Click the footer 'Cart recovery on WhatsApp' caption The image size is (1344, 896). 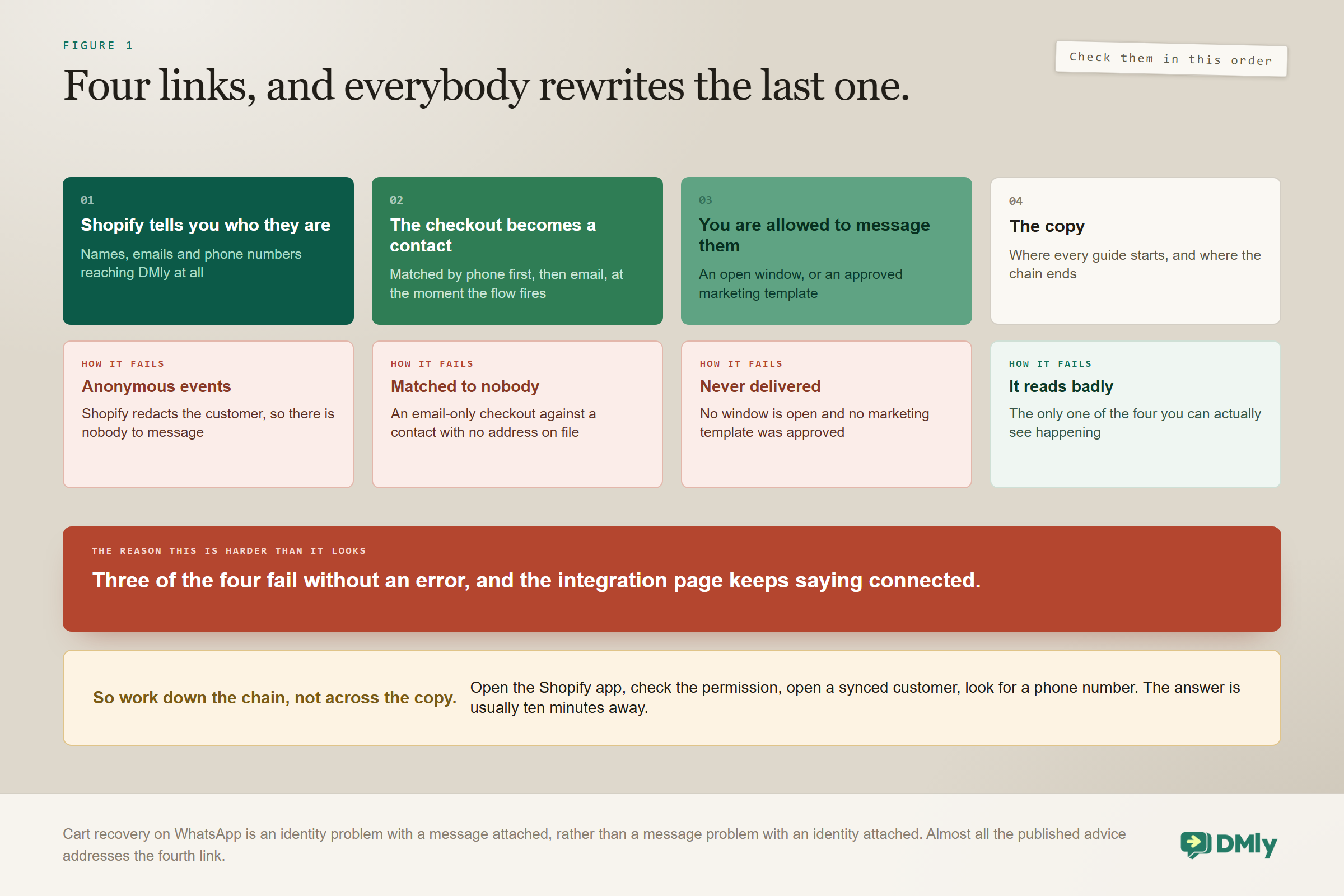(x=594, y=844)
